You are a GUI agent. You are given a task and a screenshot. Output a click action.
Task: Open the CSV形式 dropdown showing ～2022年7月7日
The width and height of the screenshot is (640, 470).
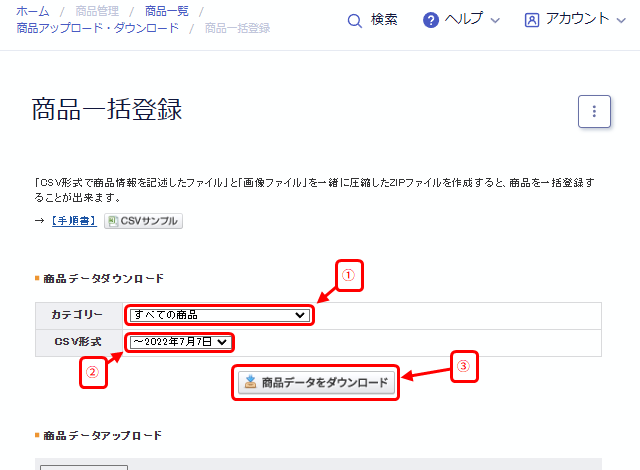180,343
